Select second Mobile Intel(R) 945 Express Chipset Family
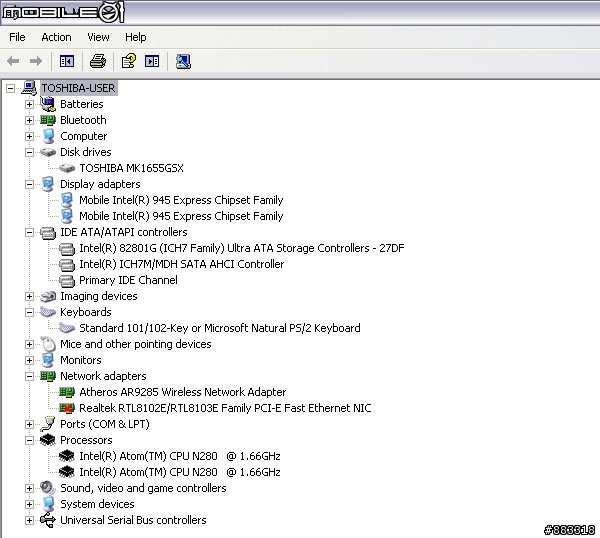The width and height of the screenshot is (600, 538). point(181,216)
